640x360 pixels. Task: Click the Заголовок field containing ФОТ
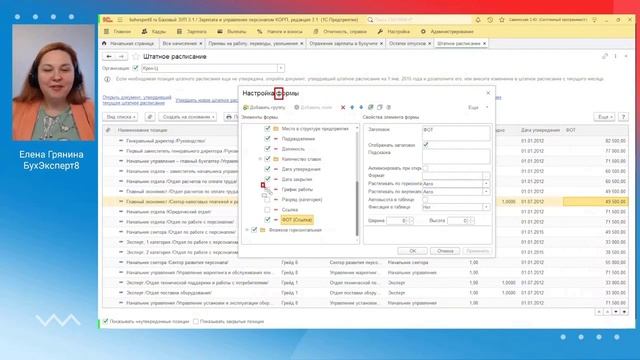point(456,133)
